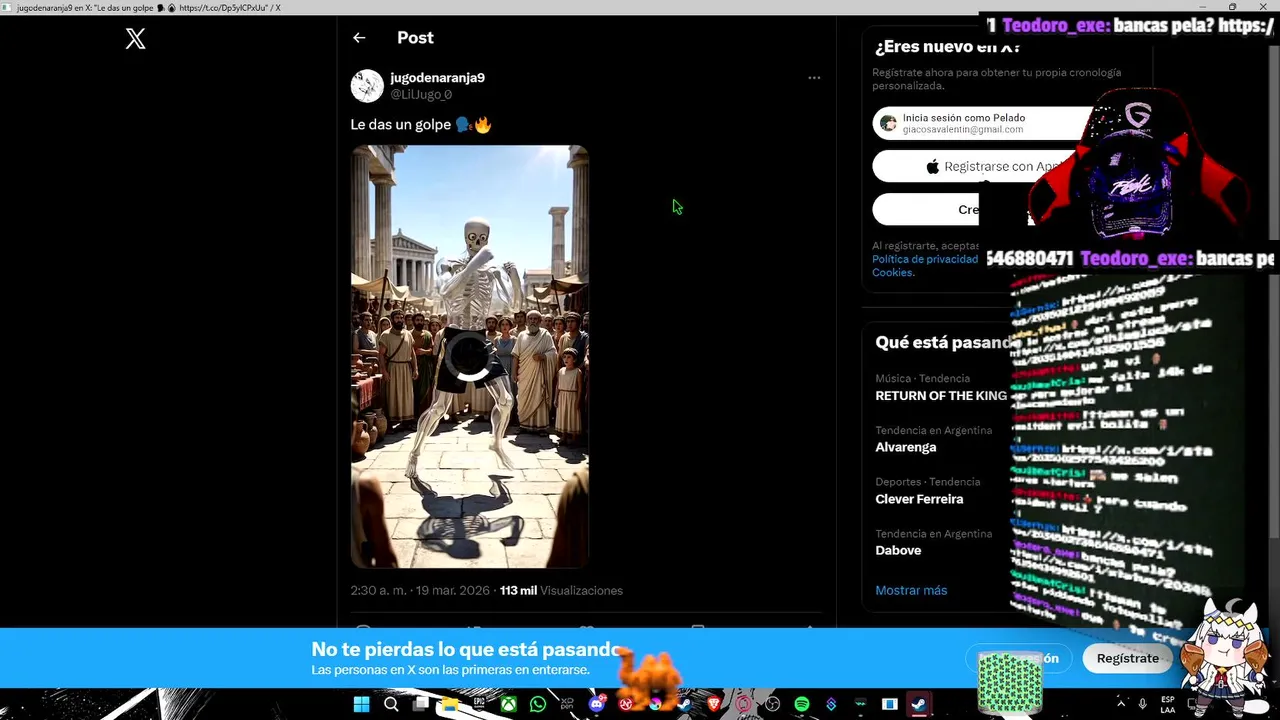
Task: Click the Qué está pasando heading
Action: click(x=945, y=342)
